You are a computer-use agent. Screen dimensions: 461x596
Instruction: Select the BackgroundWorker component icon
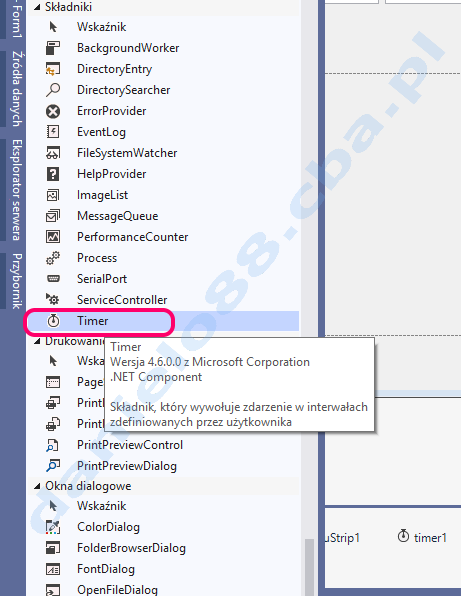pos(53,48)
